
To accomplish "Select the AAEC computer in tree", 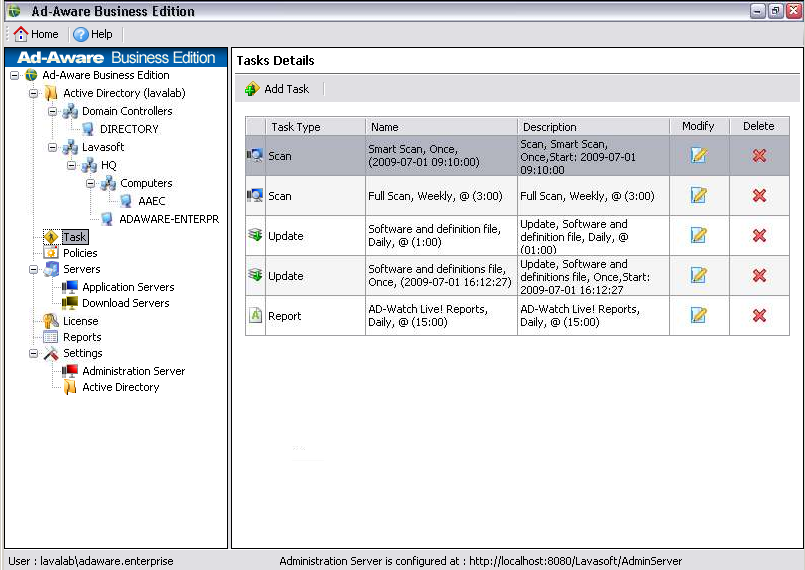I will click(x=151, y=201).
